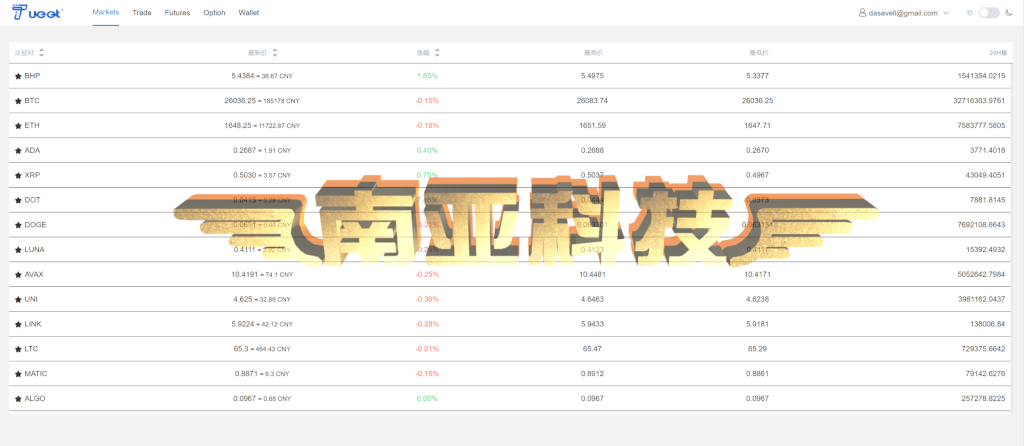Toggle favorite star for LUNA
Screen dimensions: 1024x446
18,250
